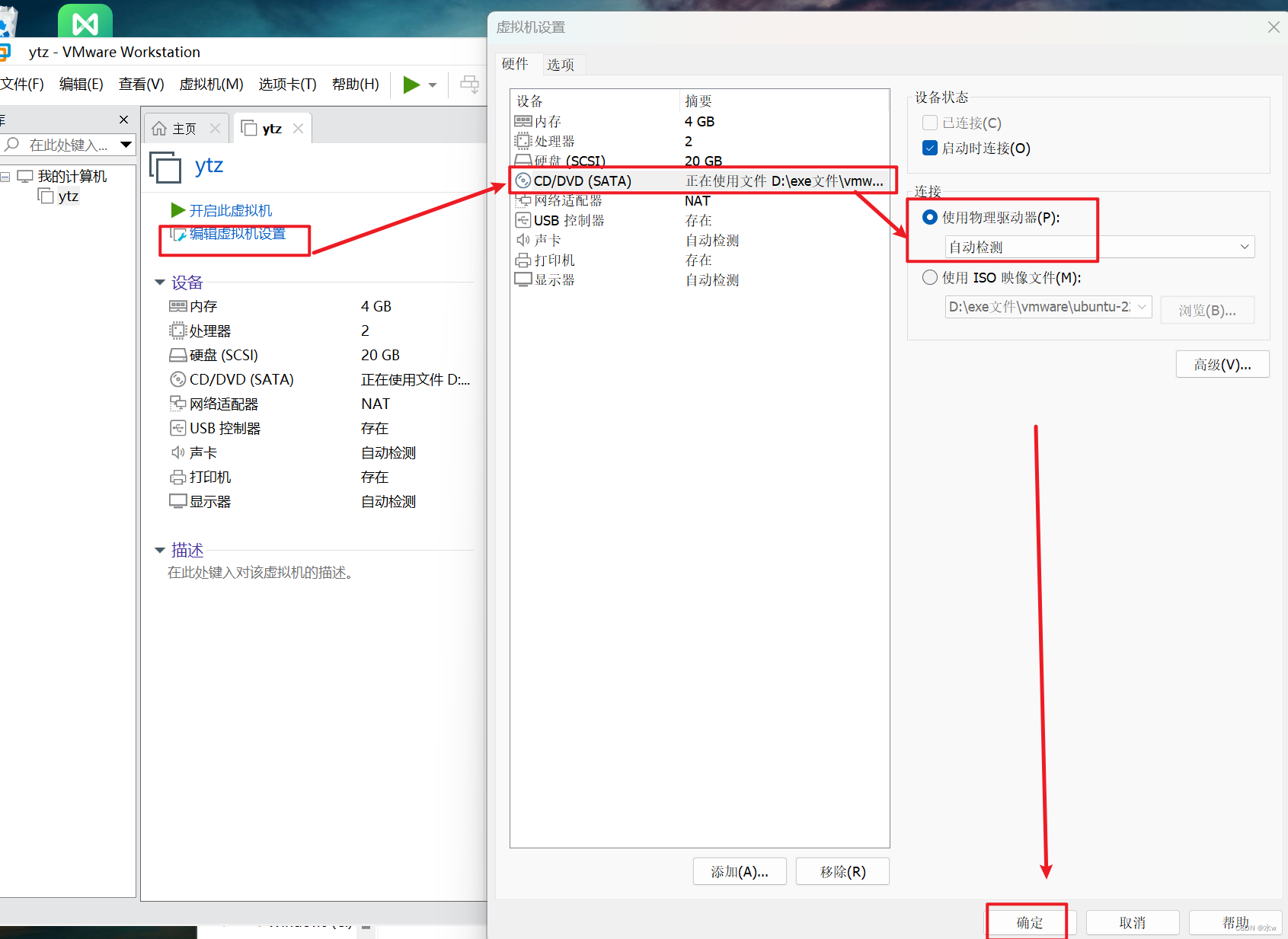Click the 帮助 button in settings dialog

(1235, 922)
